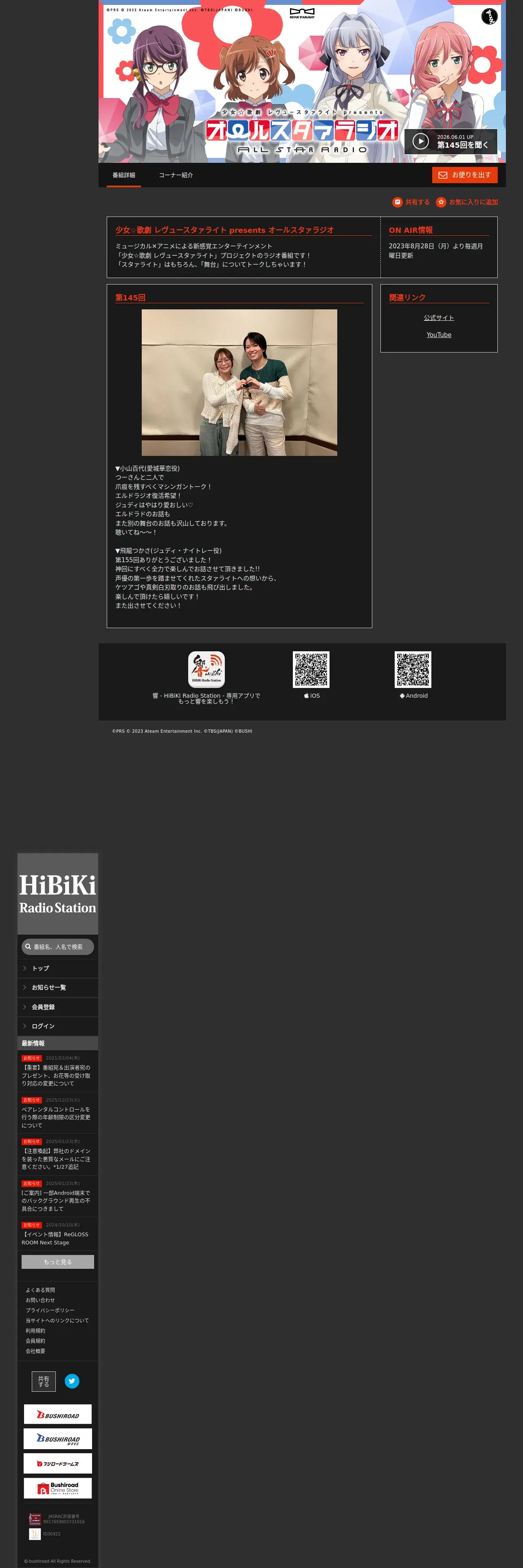The height and width of the screenshot is (1568, 523).
Task: Click the Android QR code
Action: coord(413,670)
